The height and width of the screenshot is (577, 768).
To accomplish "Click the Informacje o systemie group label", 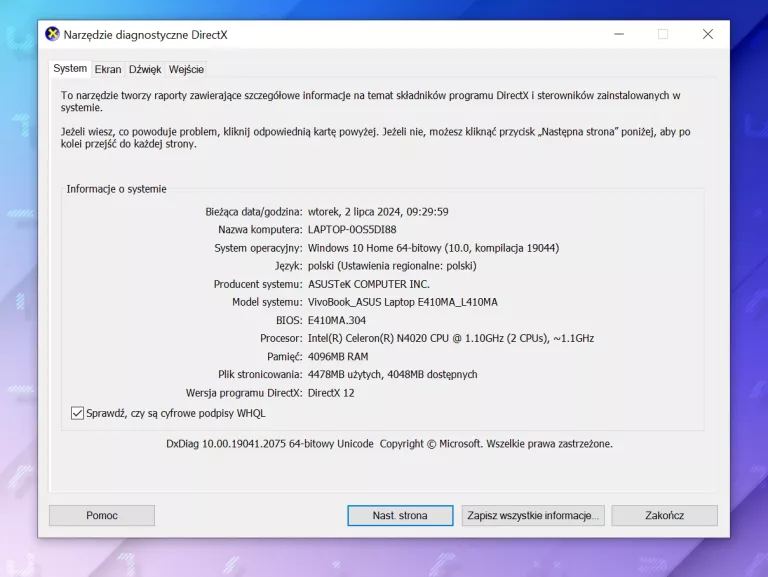I will pyautogui.click(x=117, y=189).
